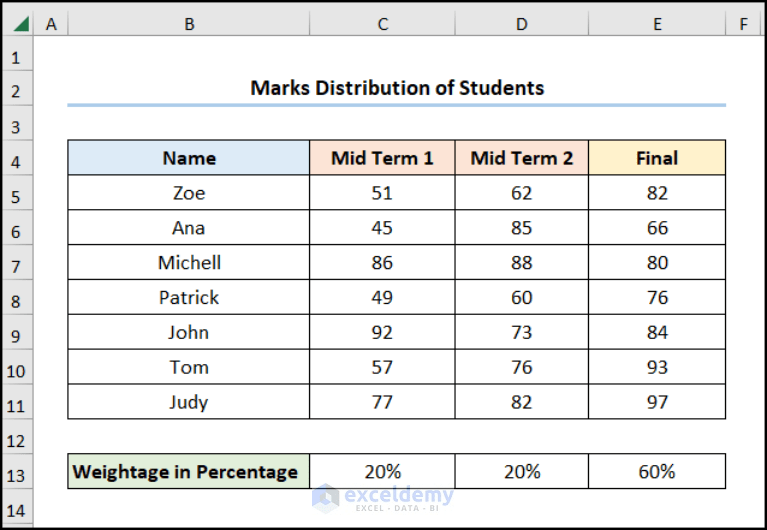The image size is (767, 530).
Task: Select column C header
Action: 383,23
